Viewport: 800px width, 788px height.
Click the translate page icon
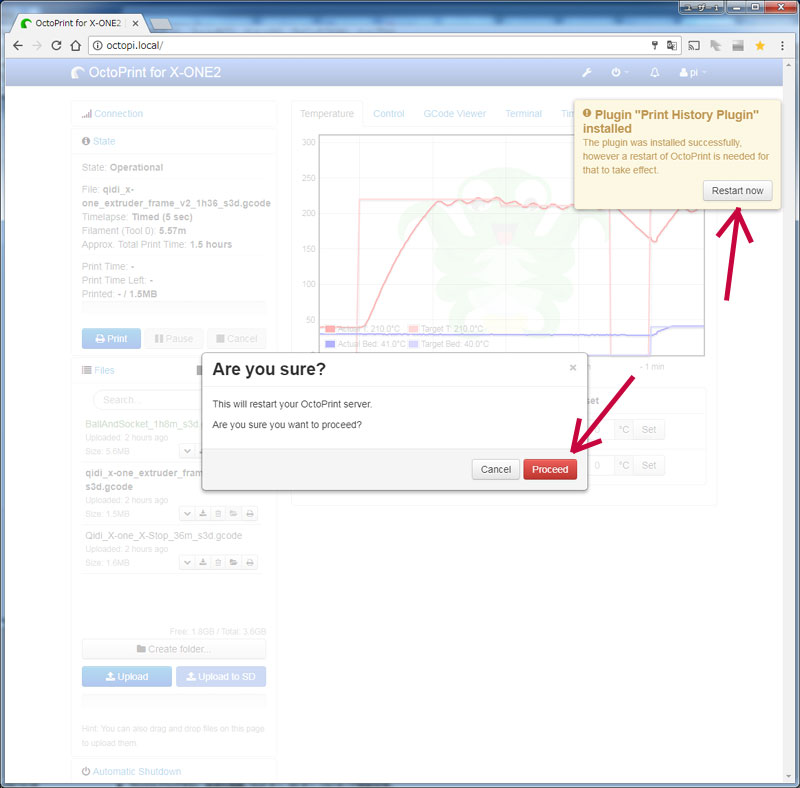[671, 45]
